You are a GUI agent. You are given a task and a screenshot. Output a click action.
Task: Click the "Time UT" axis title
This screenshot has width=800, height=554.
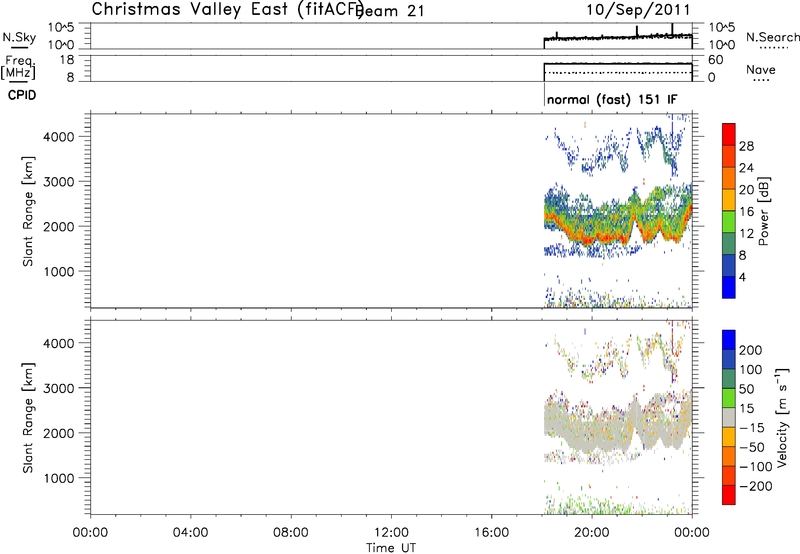click(x=391, y=548)
